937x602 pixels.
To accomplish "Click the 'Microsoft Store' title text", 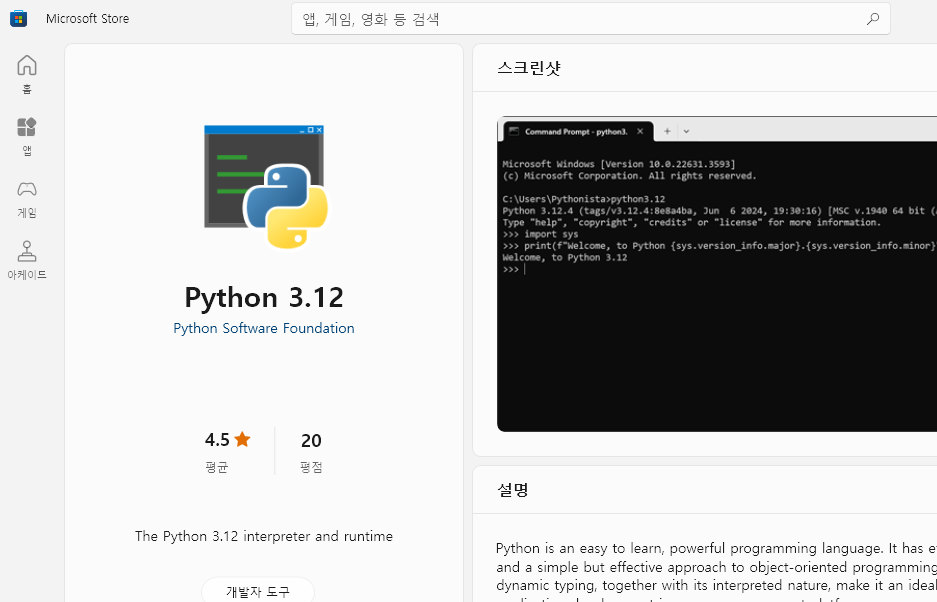I will pyautogui.click(x=87, y=19).
